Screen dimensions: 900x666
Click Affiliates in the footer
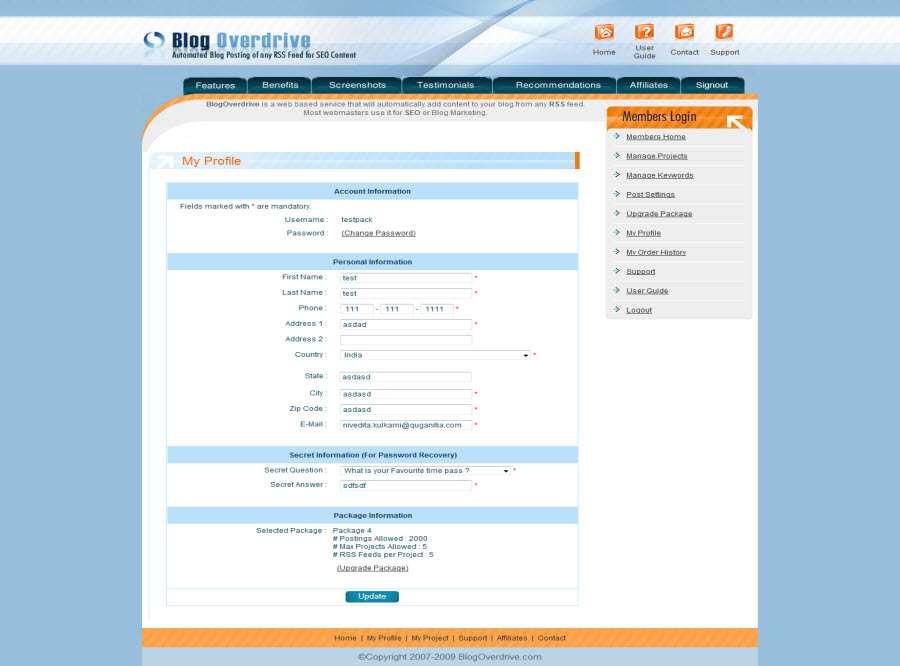(512, 638)
